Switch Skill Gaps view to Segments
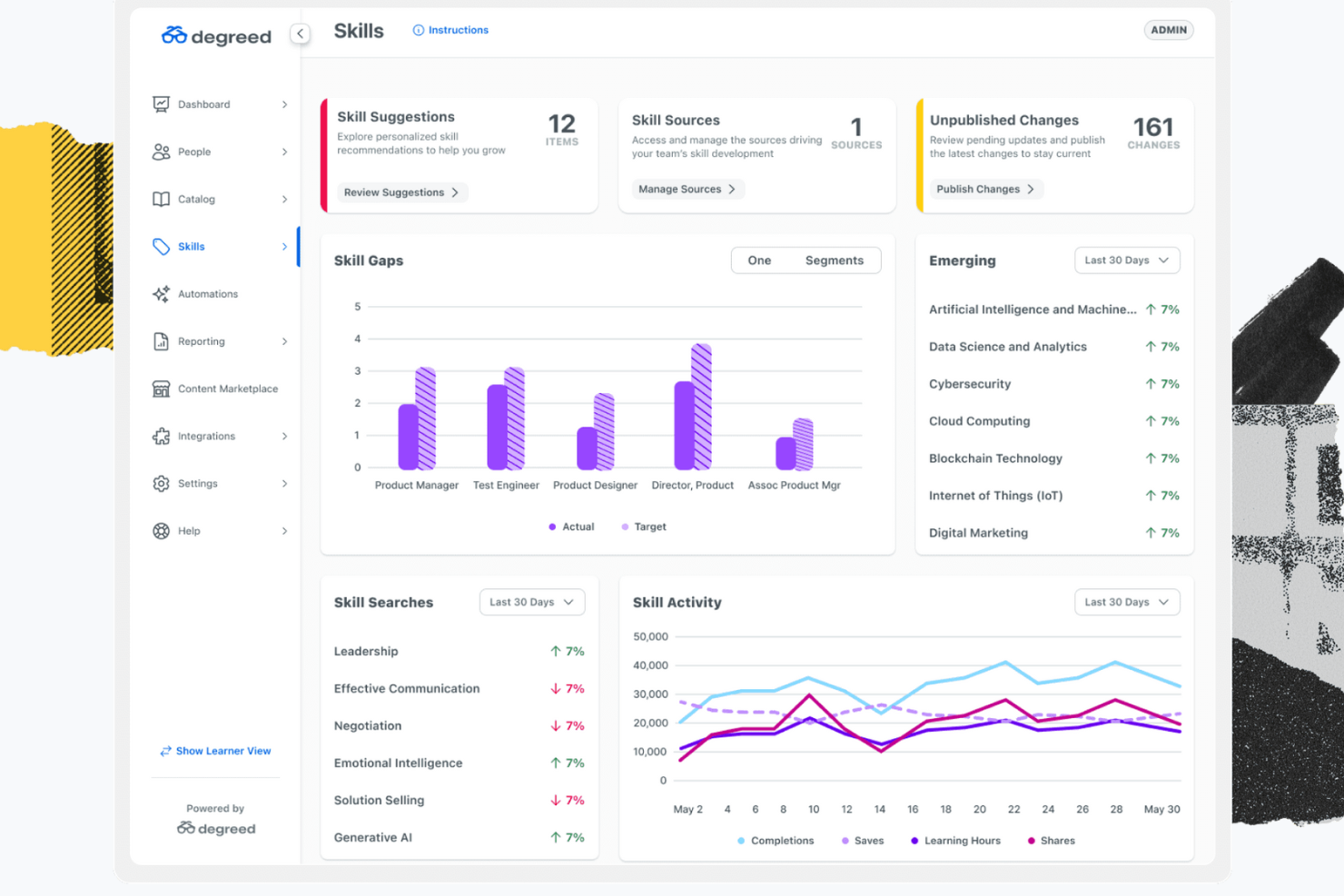 click(x=834, y=261)
